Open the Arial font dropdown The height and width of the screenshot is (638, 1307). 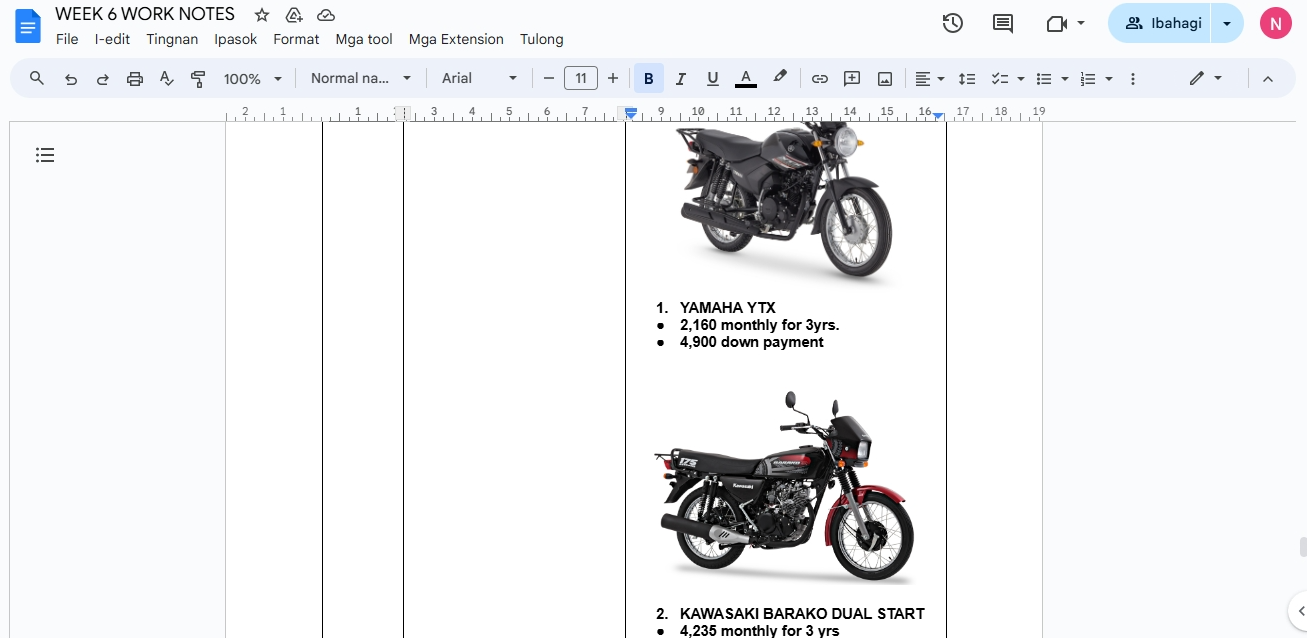point(479,79)
